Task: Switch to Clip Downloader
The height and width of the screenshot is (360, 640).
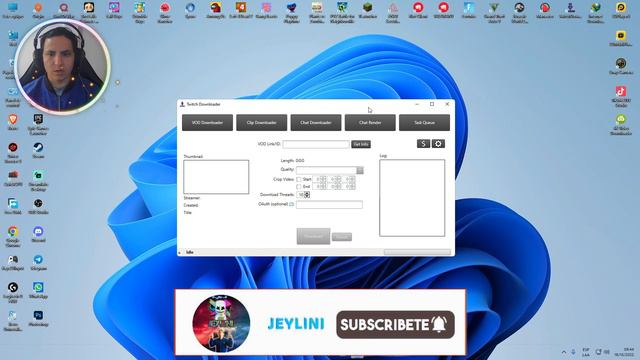Action: pos(262,122)
